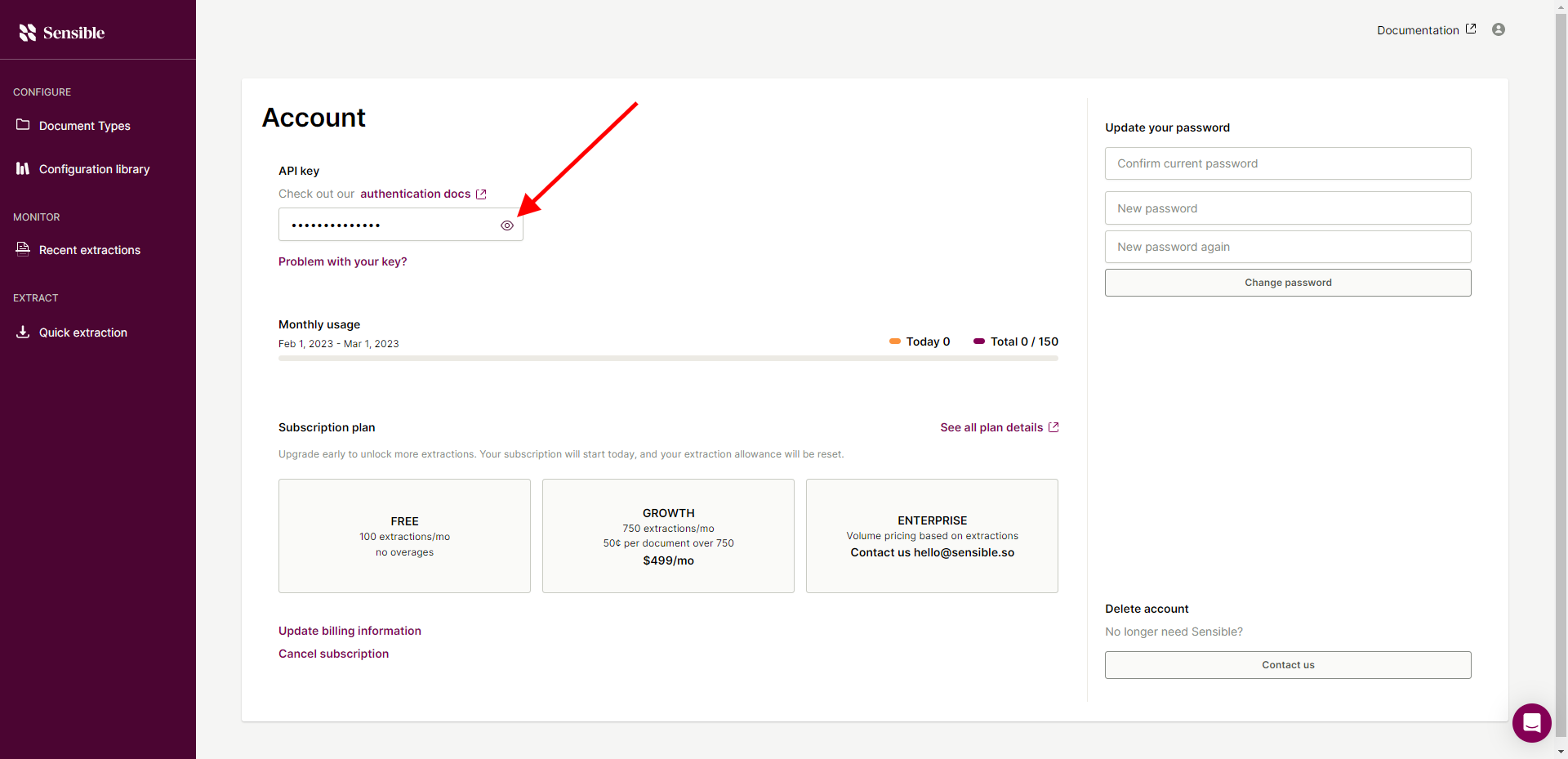Click the scrollbar up arrow
The image size is (1568, 759).
click(x=1561, y=6)
